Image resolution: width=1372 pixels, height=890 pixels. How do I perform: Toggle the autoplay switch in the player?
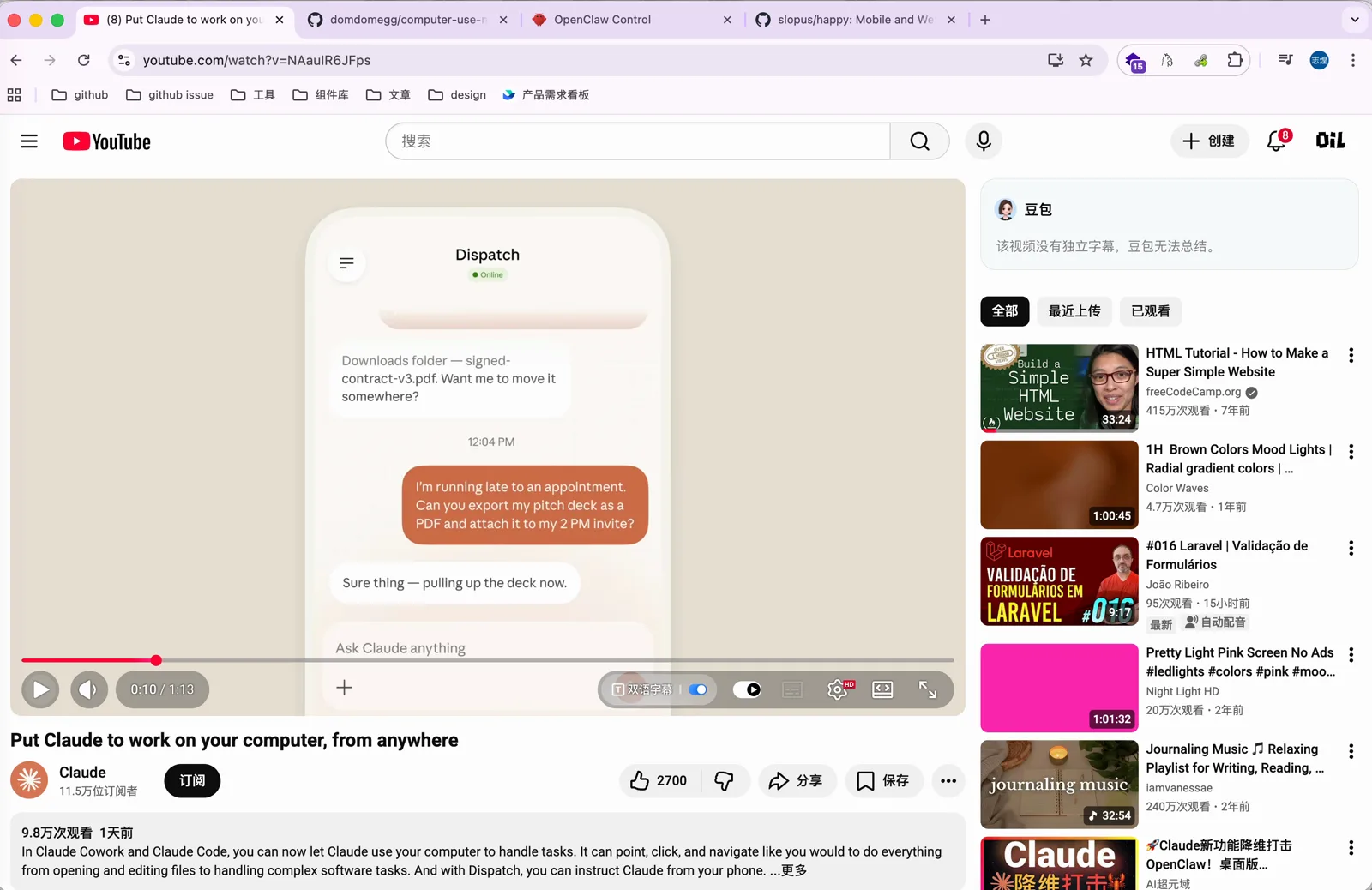tap(747, 689)
